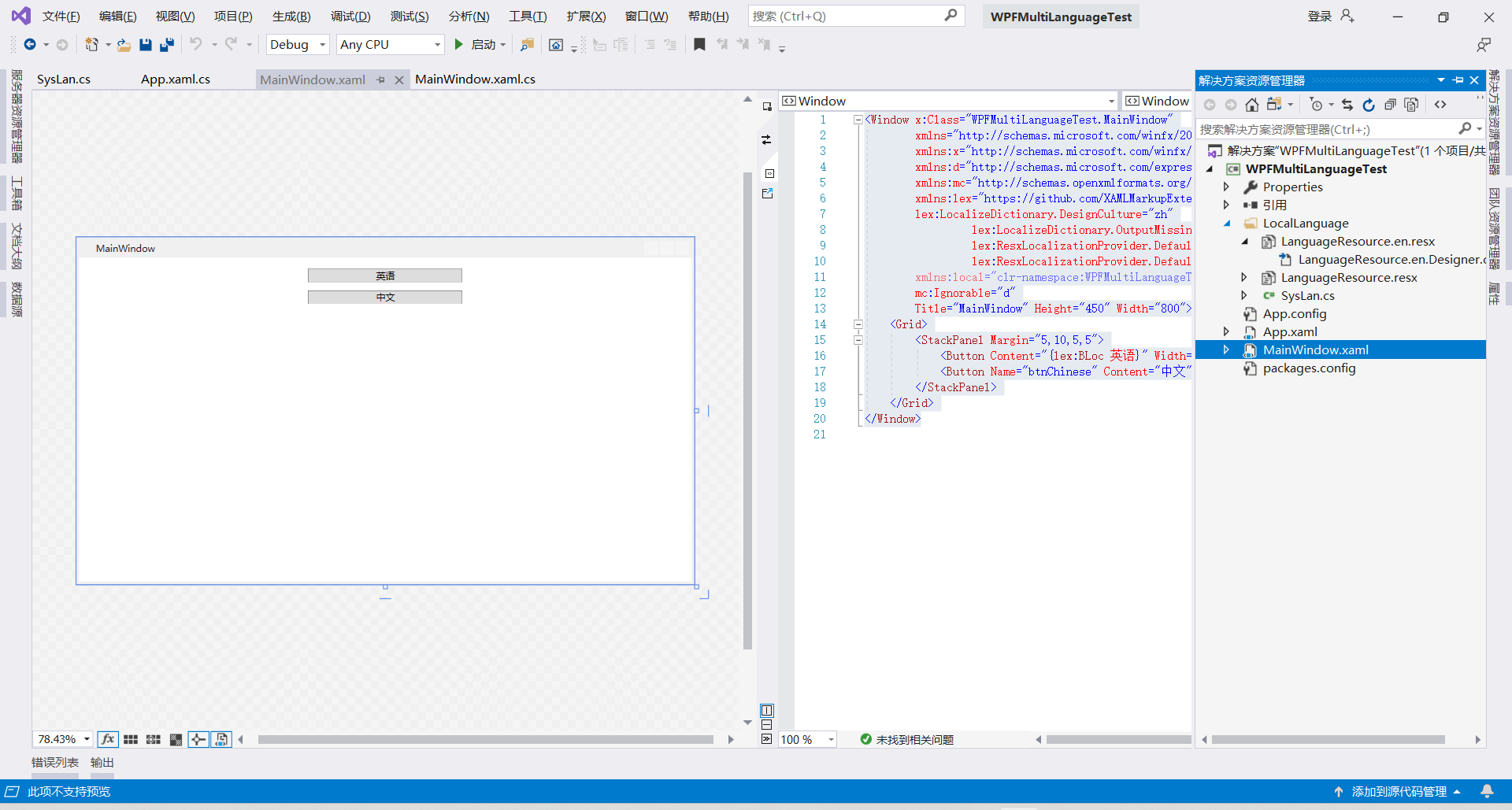View code using the angle-brackets icon
The width and height of the screenshot is (1512, 810).
(1440, 105)
